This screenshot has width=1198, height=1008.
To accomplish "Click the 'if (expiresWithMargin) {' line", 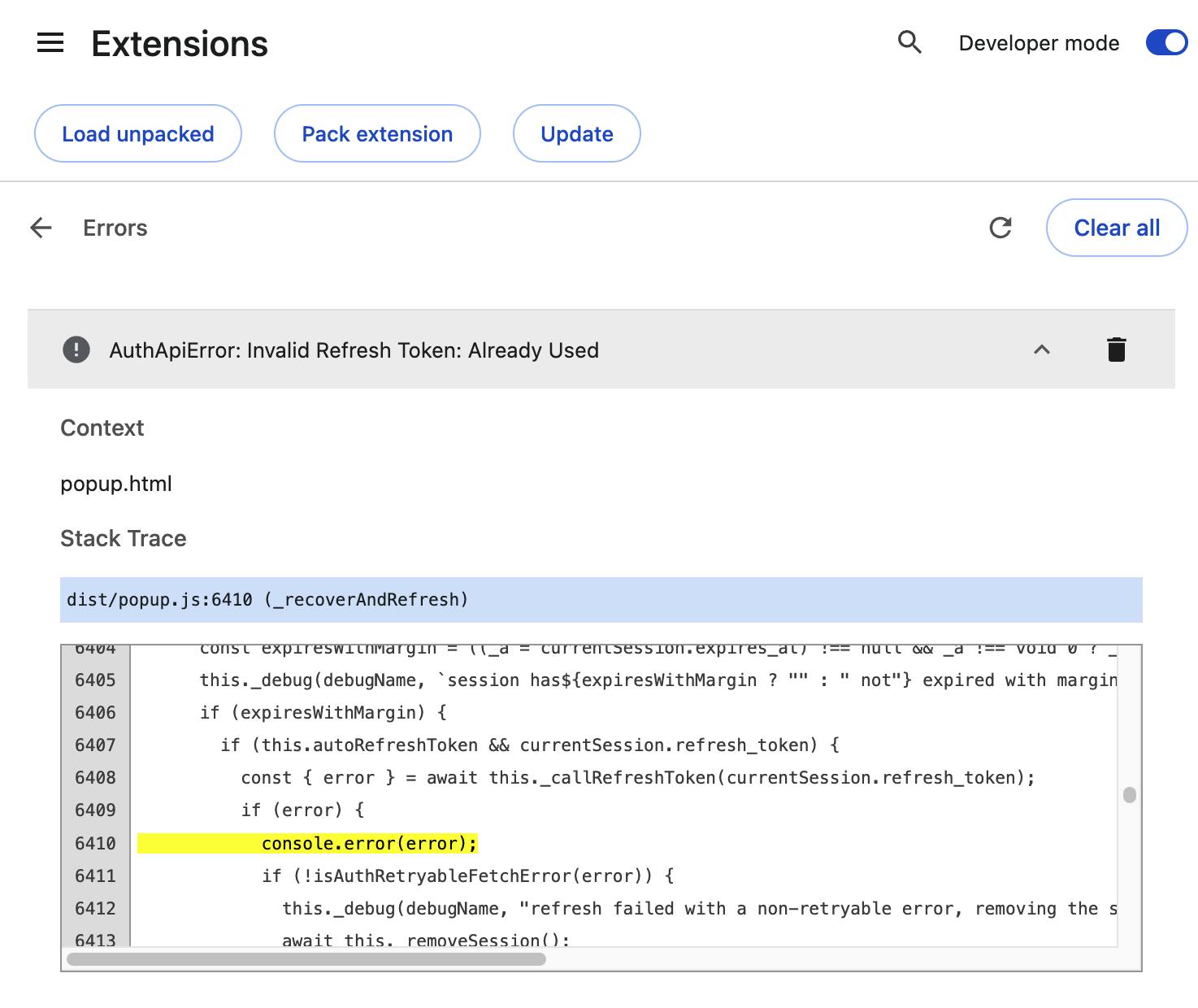I will click(x=323, y=713).
